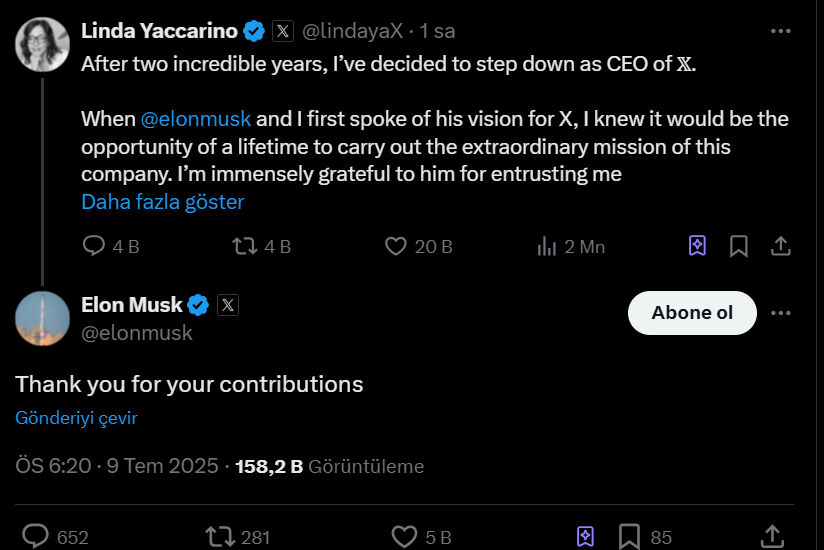Translate post via Gönderiyi çevir
Screen dimensions: 824x550
(x=76, y=418)
